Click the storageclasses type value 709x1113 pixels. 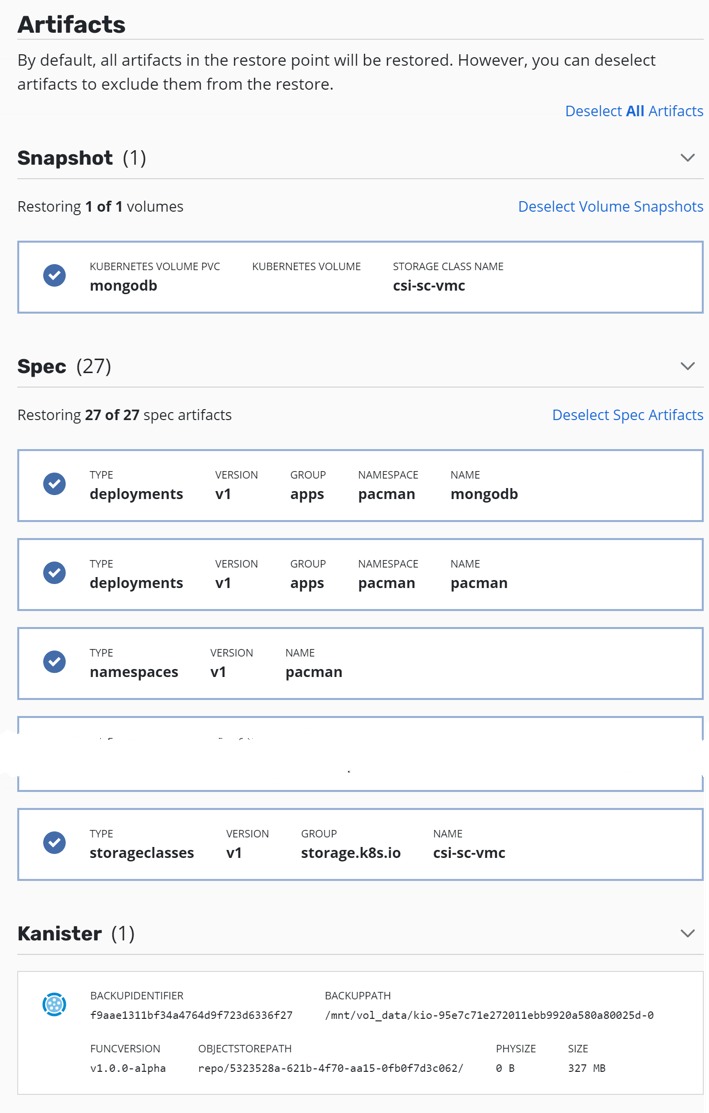pyautogui.click(x=141, y=853)
